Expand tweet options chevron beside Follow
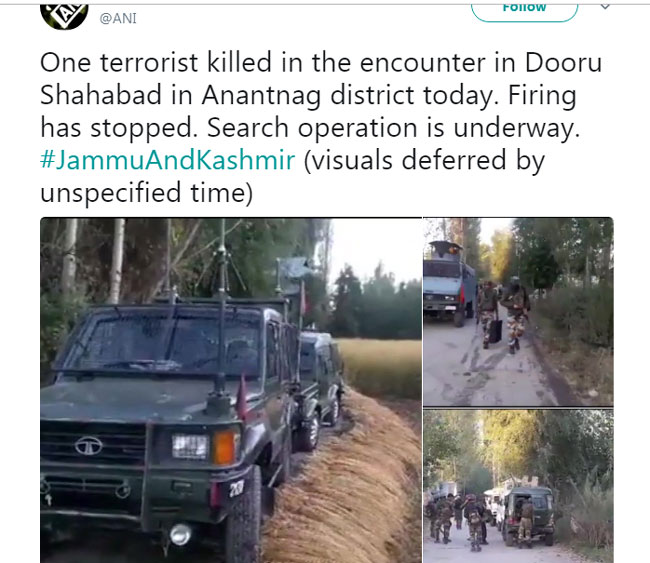This screenshot has height=563, width=650. [x=606, y=7]
